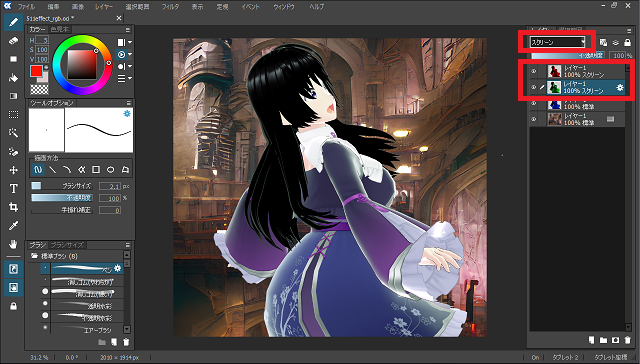Toggle pen pressure opacity button in toolbar
The image size is (640, 364).
click(13, 288)
